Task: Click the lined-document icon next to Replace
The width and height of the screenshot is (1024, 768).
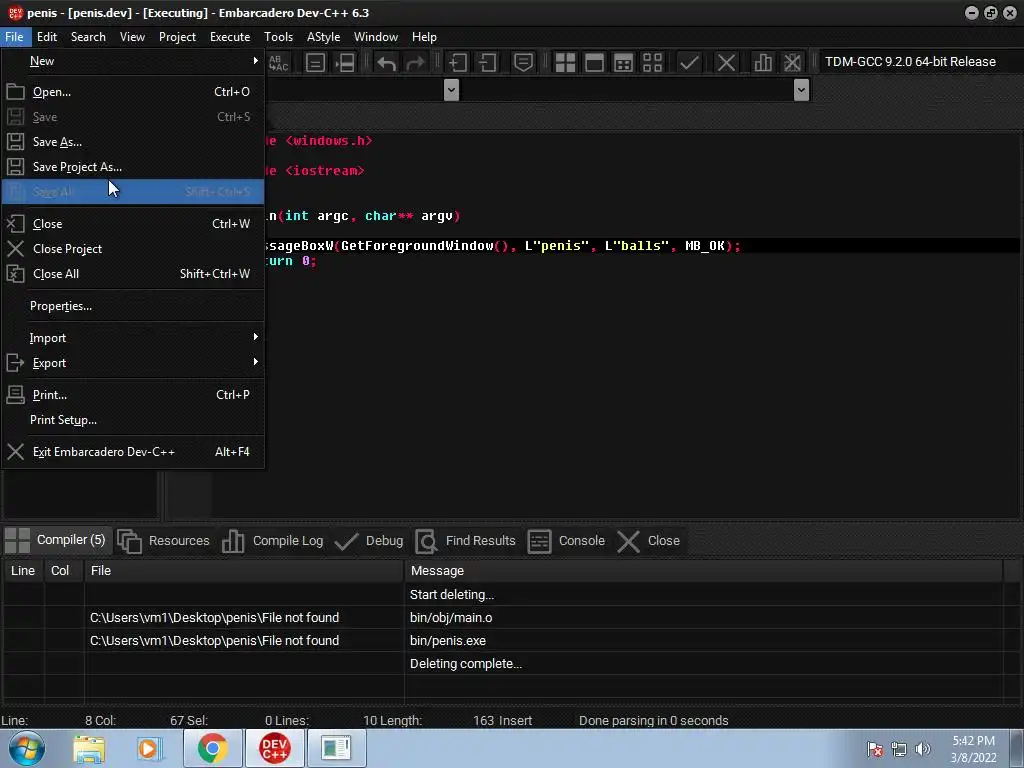Action: coord(315,63)
